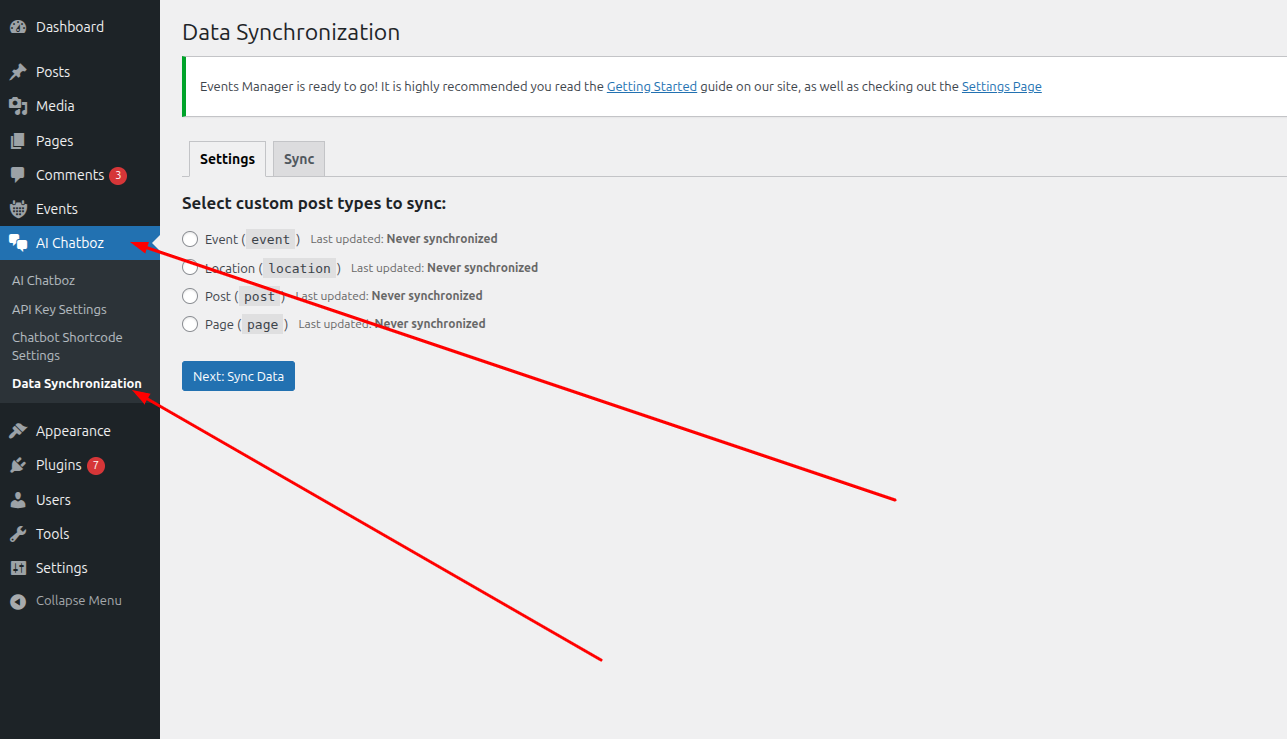Choose the Page radio button option
The image size is (1287, 739).
click(190, 324)
